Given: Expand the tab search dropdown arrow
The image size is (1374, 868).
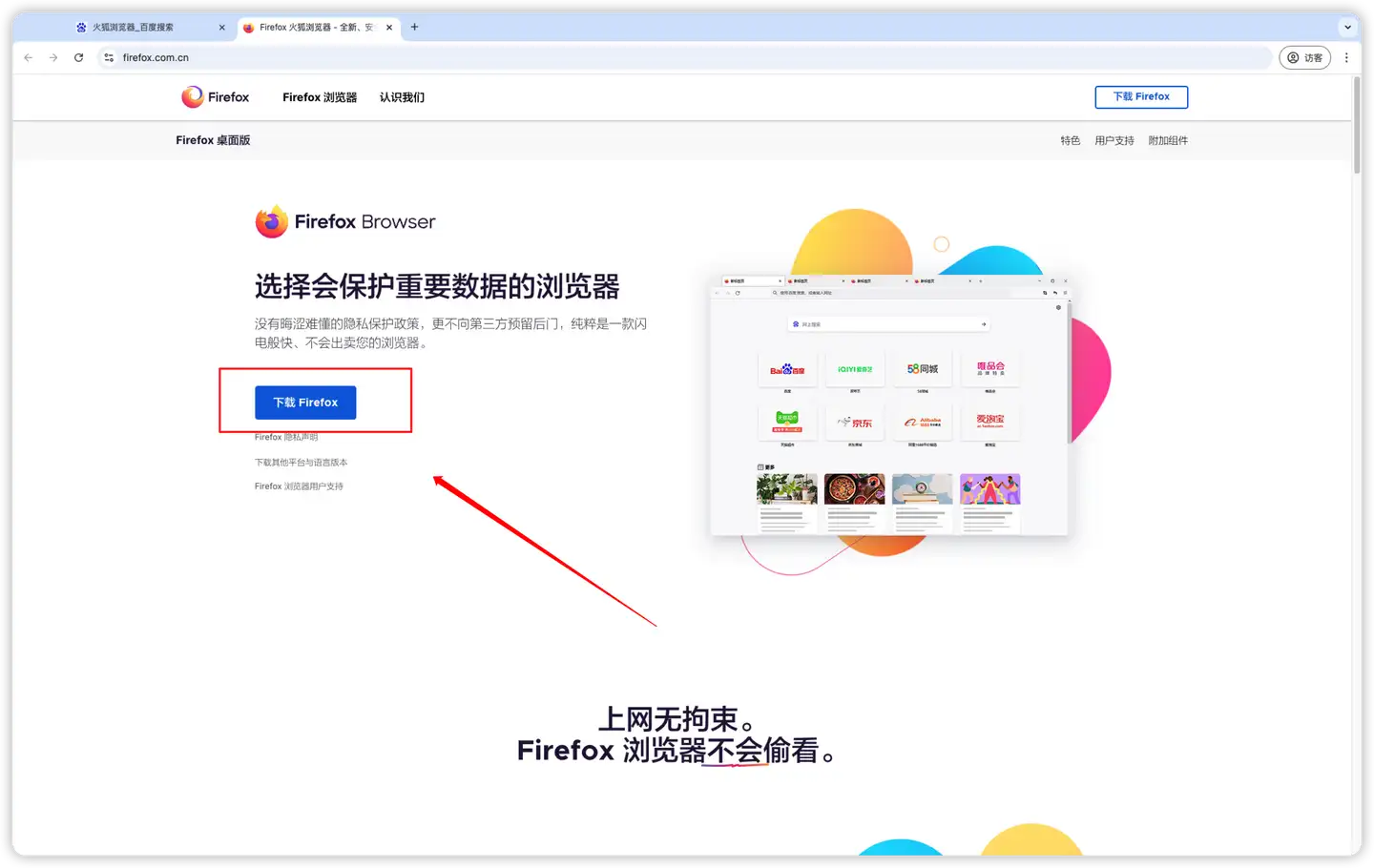Looking at the screenshot, I should (x=1347, y=27).
